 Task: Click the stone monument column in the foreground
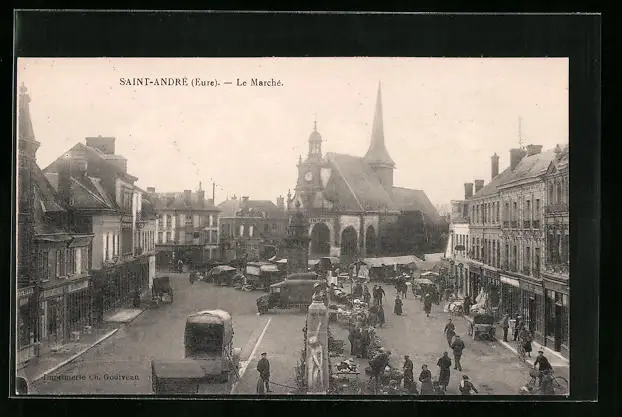pyautogui.click(x=317, y=343)
